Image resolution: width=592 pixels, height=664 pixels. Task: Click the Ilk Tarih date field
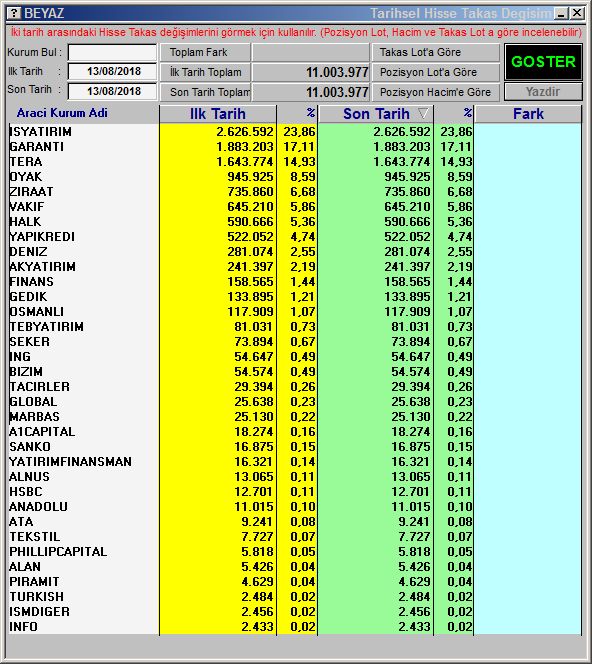[x=113, y=72]
